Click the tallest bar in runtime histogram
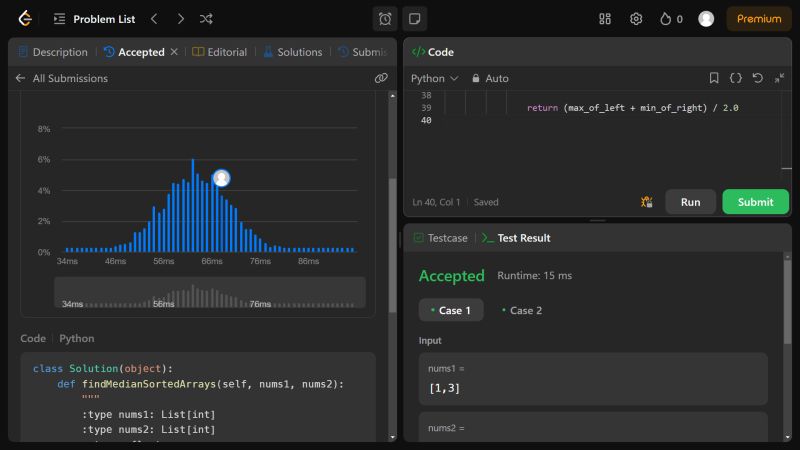800x450 pixels. (x=193, y=206)
